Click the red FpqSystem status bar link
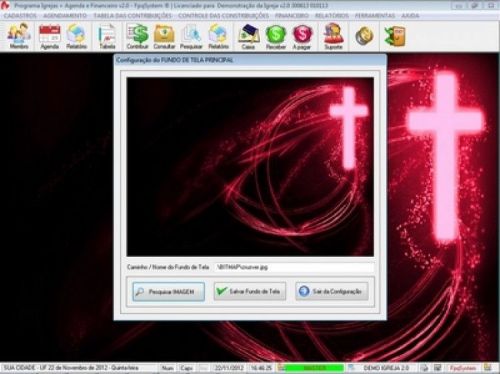 point(463,368)
